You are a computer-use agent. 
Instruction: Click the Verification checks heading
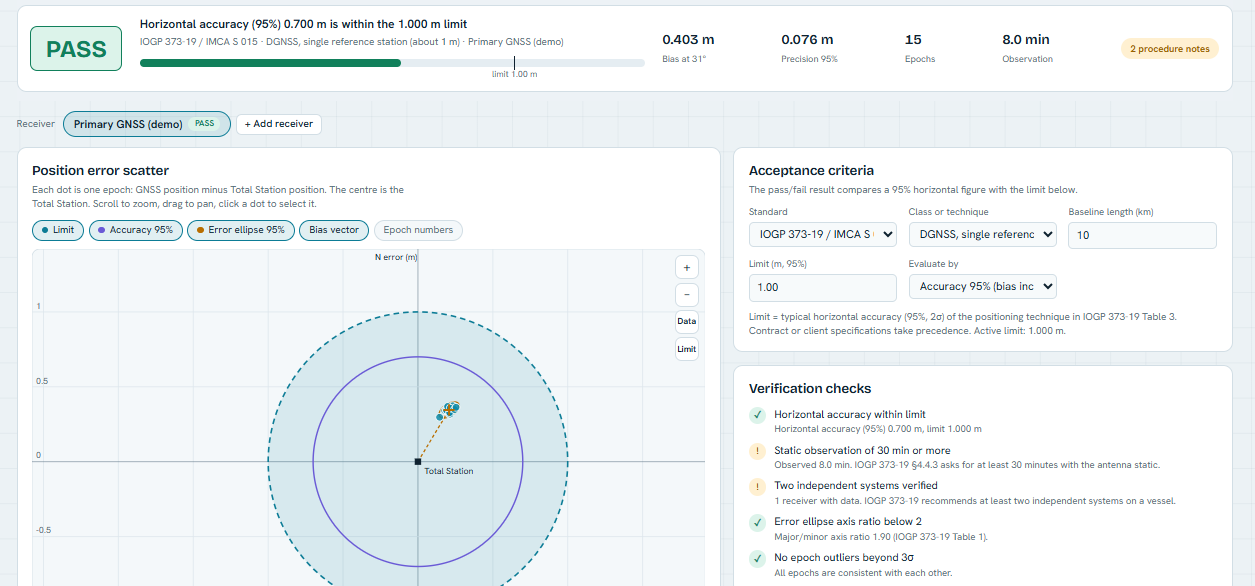point(810,389)
